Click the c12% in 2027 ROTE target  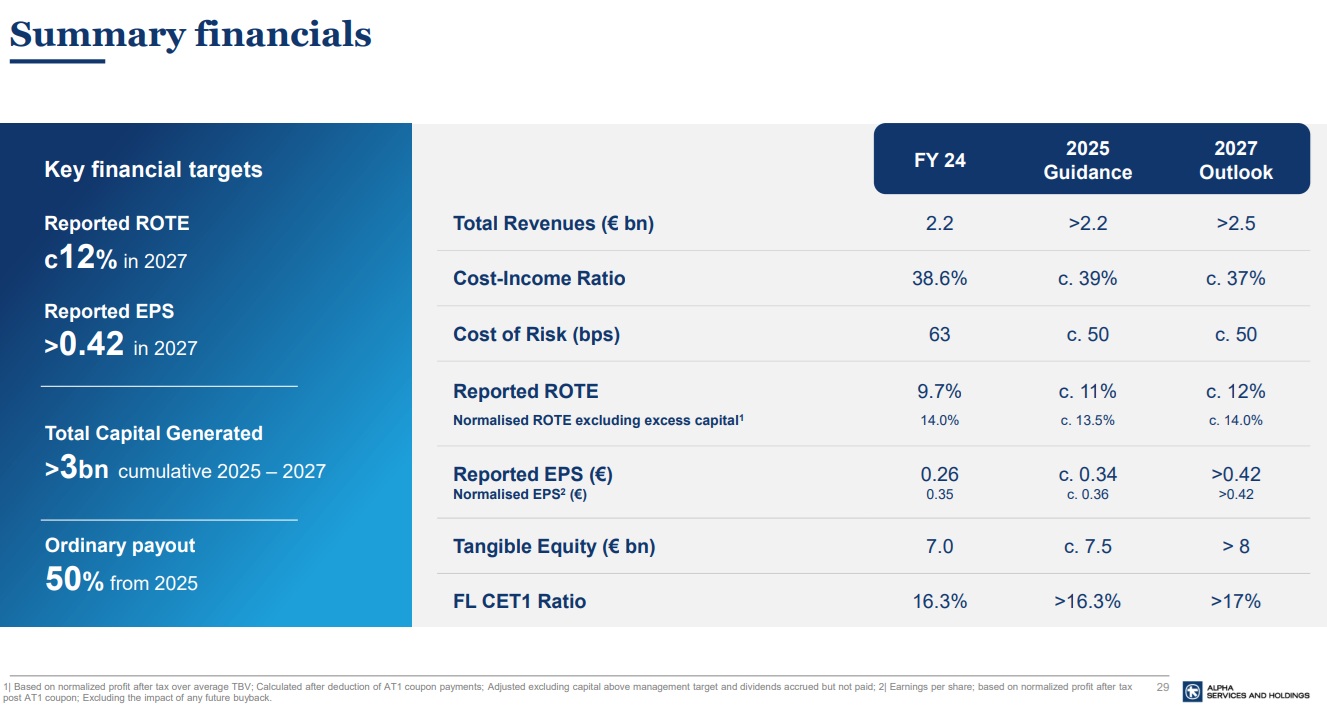click(115, 259)
